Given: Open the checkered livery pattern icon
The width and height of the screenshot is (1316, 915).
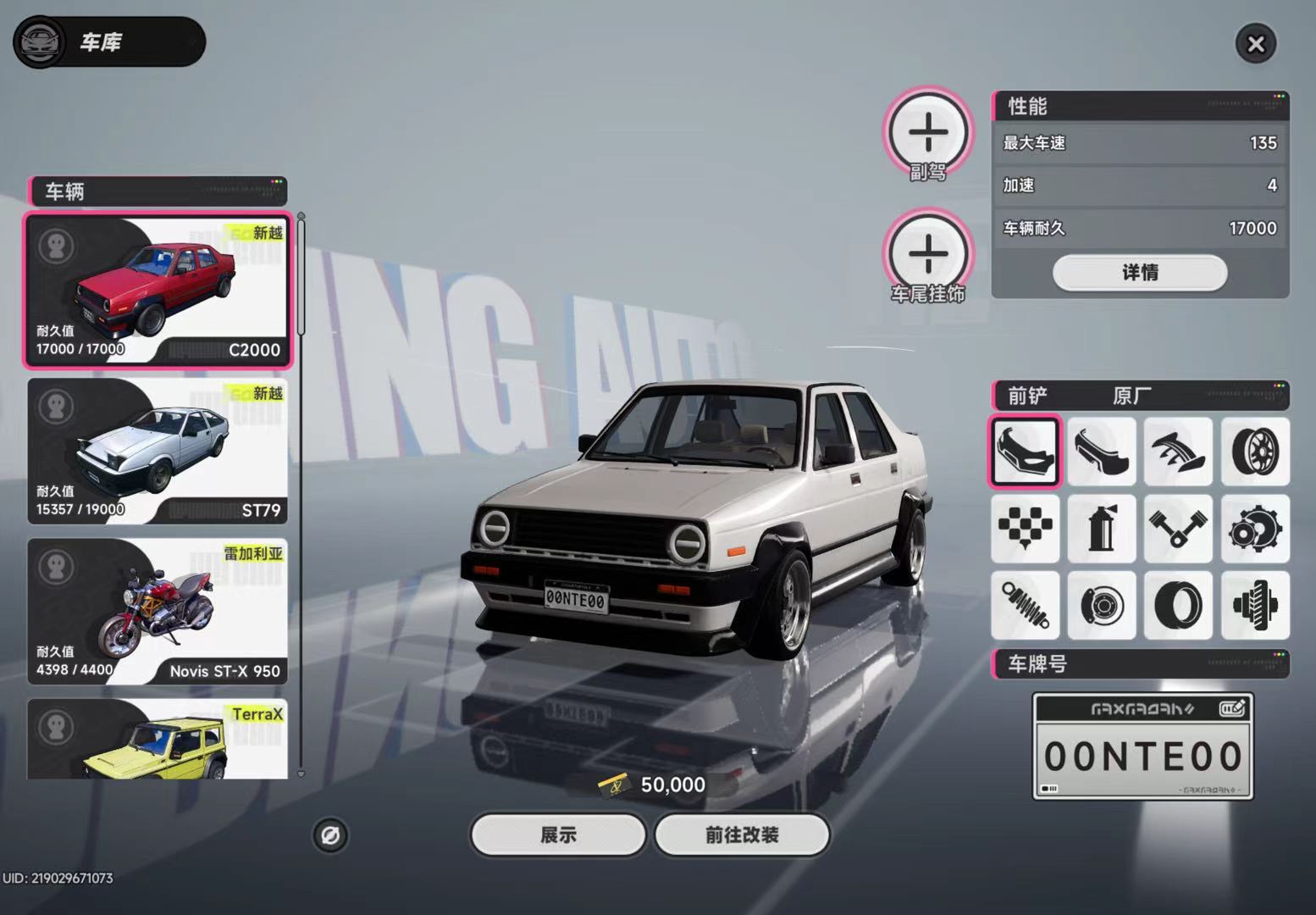Looking at the screenshot, I should [x=1025, y=528].
